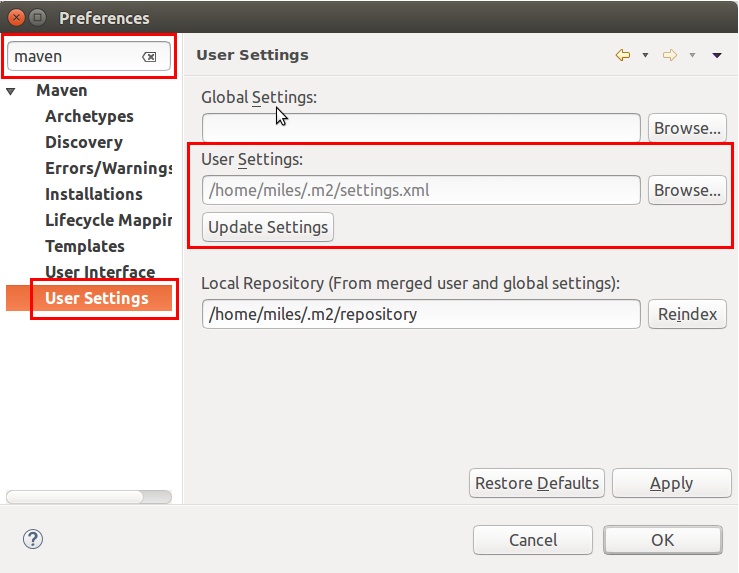Screen dimensions: 739x573
Task: Go back with the yellow arrow
Action: click(623, 55)
